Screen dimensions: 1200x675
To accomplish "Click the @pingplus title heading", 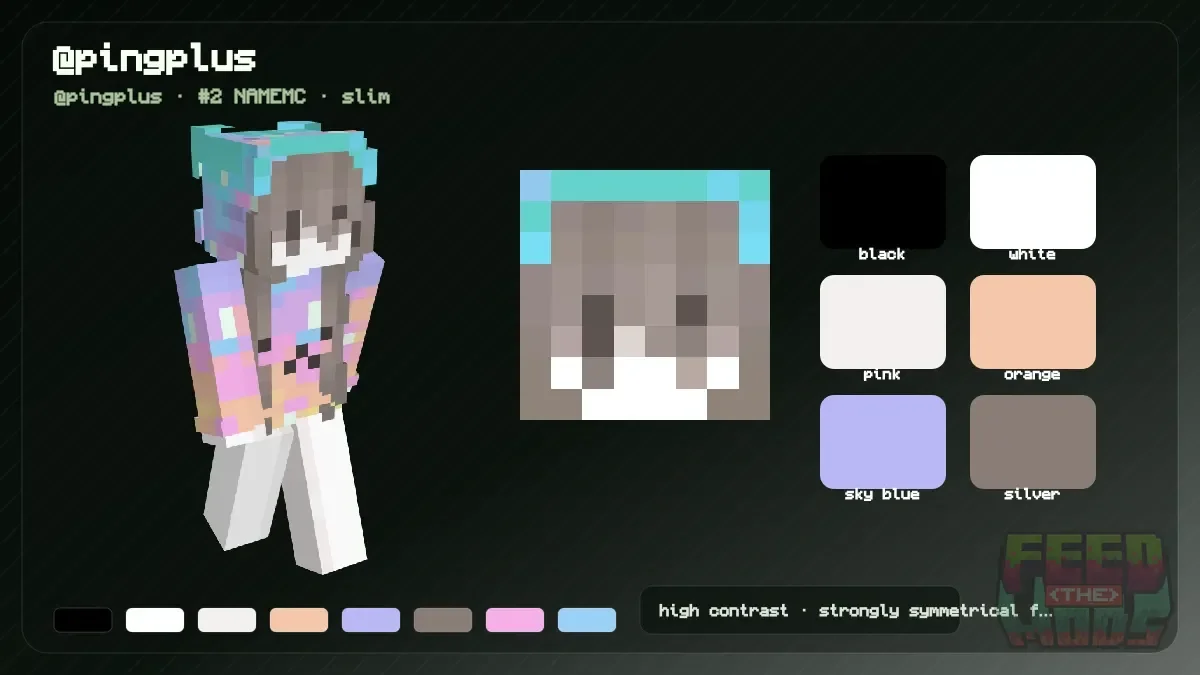I will coord(154,59).
